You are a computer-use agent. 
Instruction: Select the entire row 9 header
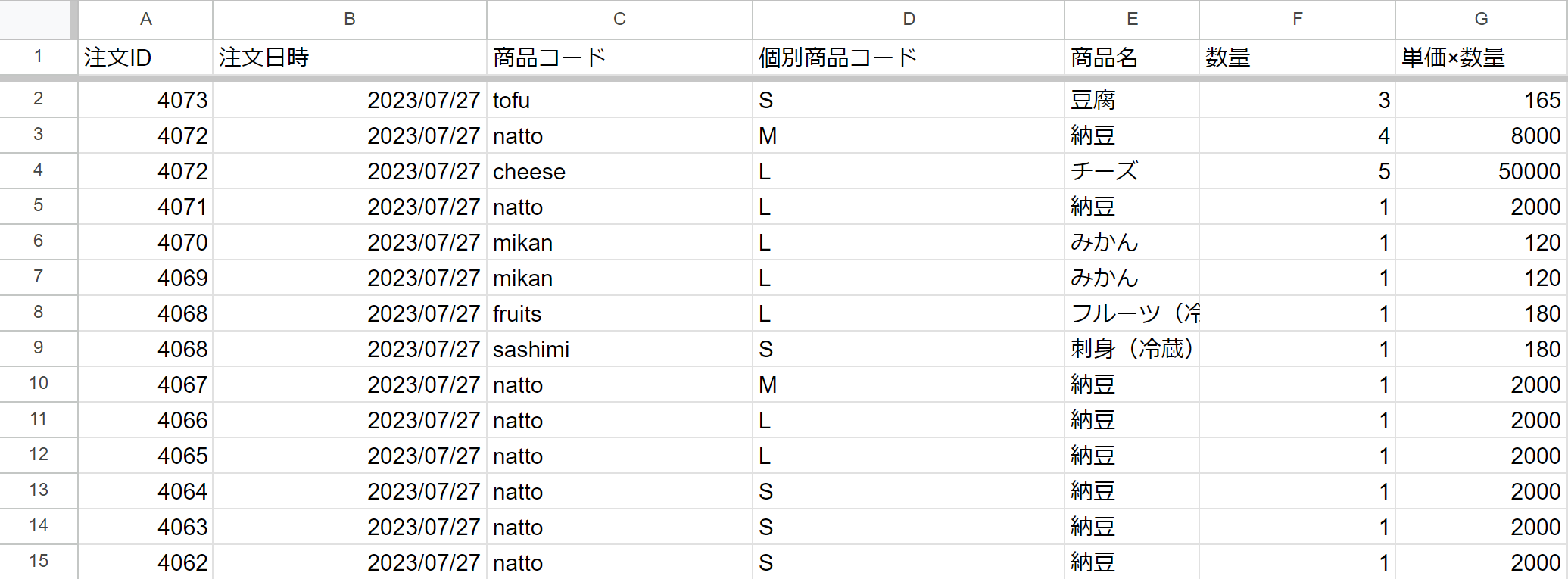[x=38, y=348]
